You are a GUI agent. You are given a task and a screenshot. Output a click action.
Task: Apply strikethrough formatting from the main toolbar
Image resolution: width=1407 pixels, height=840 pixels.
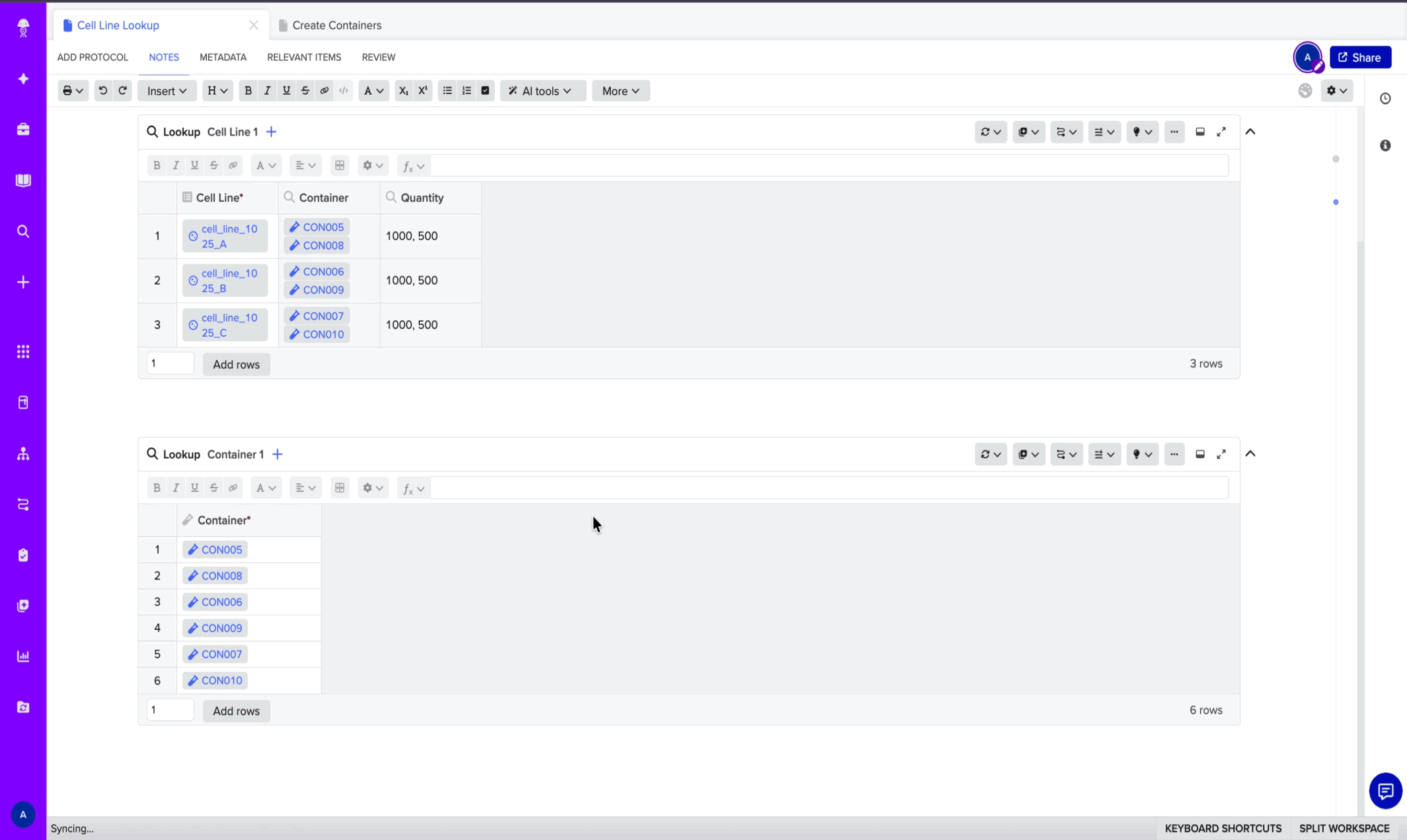pos(305,90)
